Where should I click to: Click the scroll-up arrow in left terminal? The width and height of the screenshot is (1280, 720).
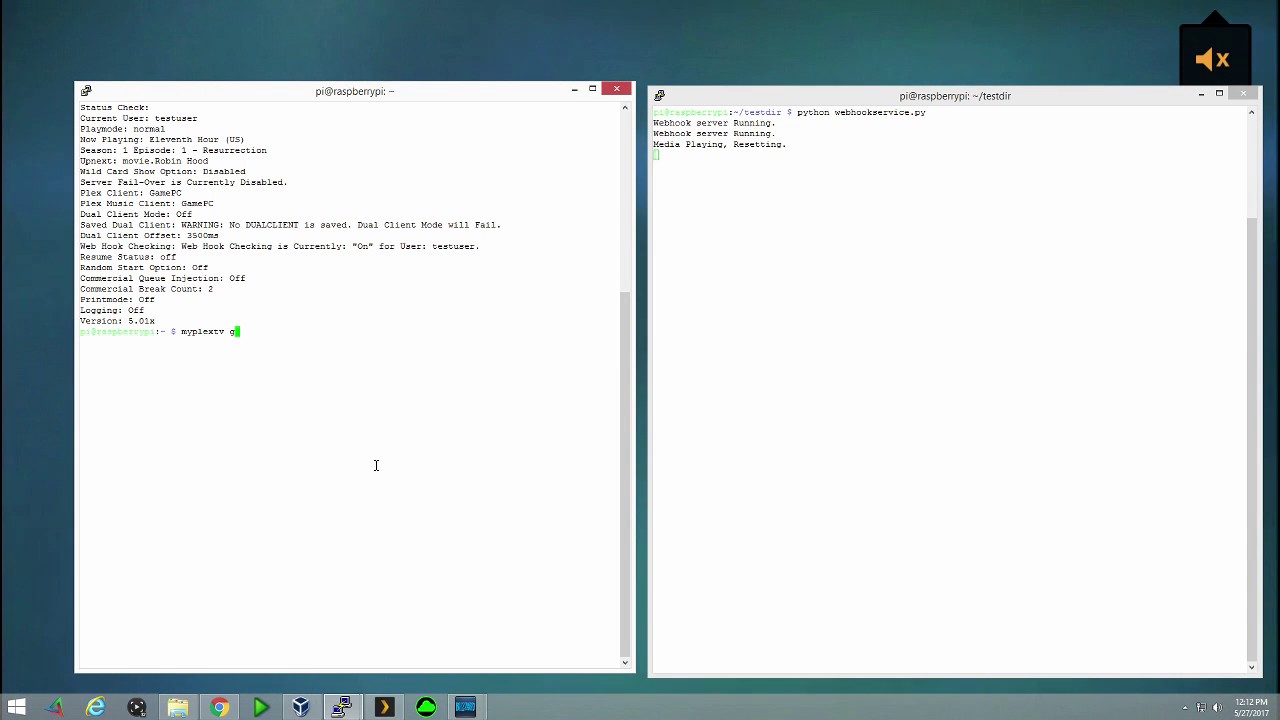coord(625,108)
